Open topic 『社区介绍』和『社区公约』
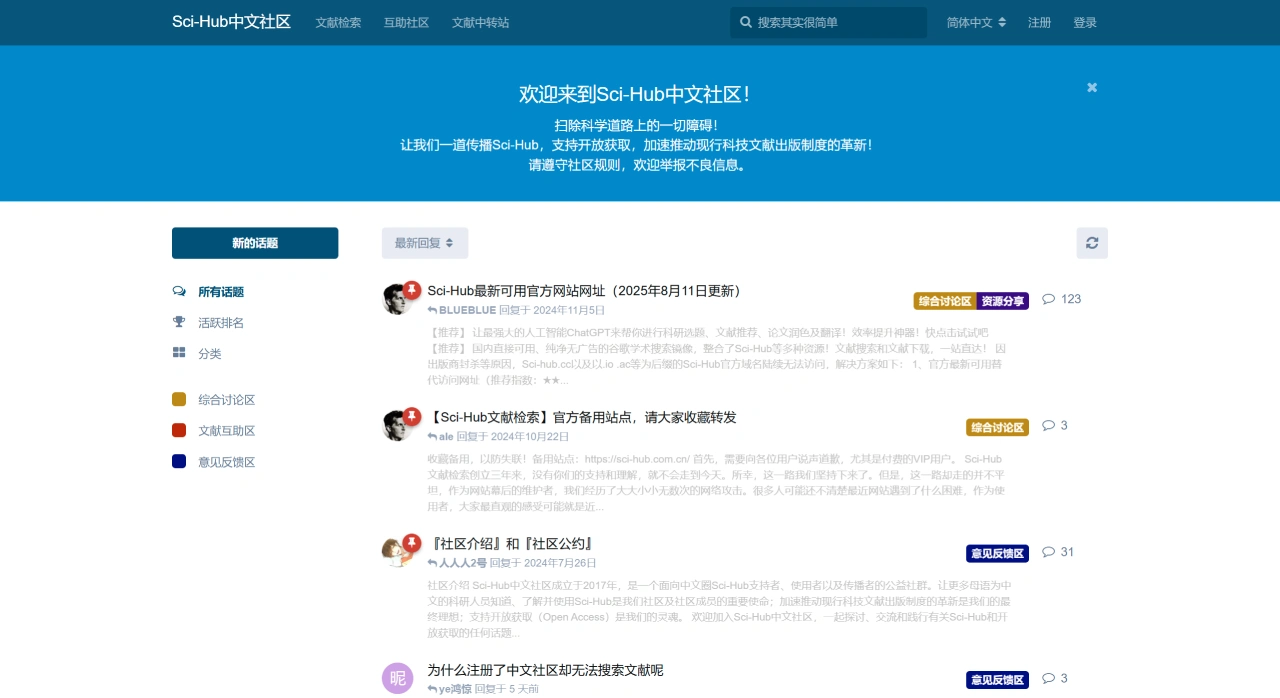 click(511, 544)
